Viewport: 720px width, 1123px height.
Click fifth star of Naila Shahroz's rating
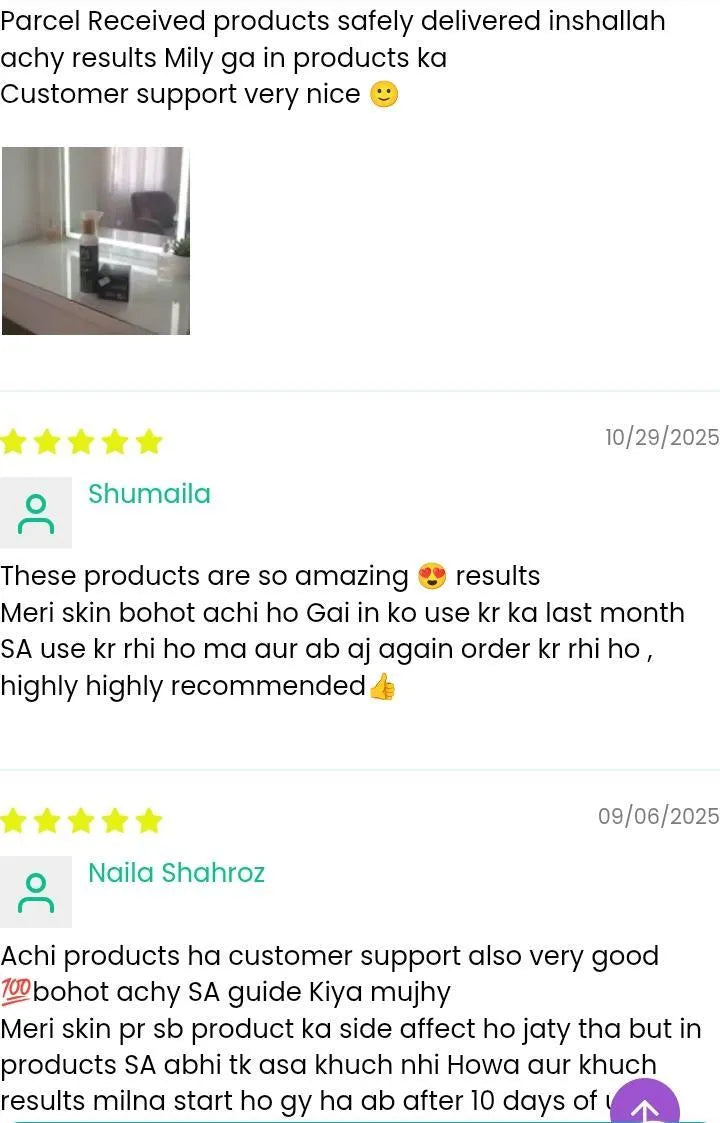[148, 821]
